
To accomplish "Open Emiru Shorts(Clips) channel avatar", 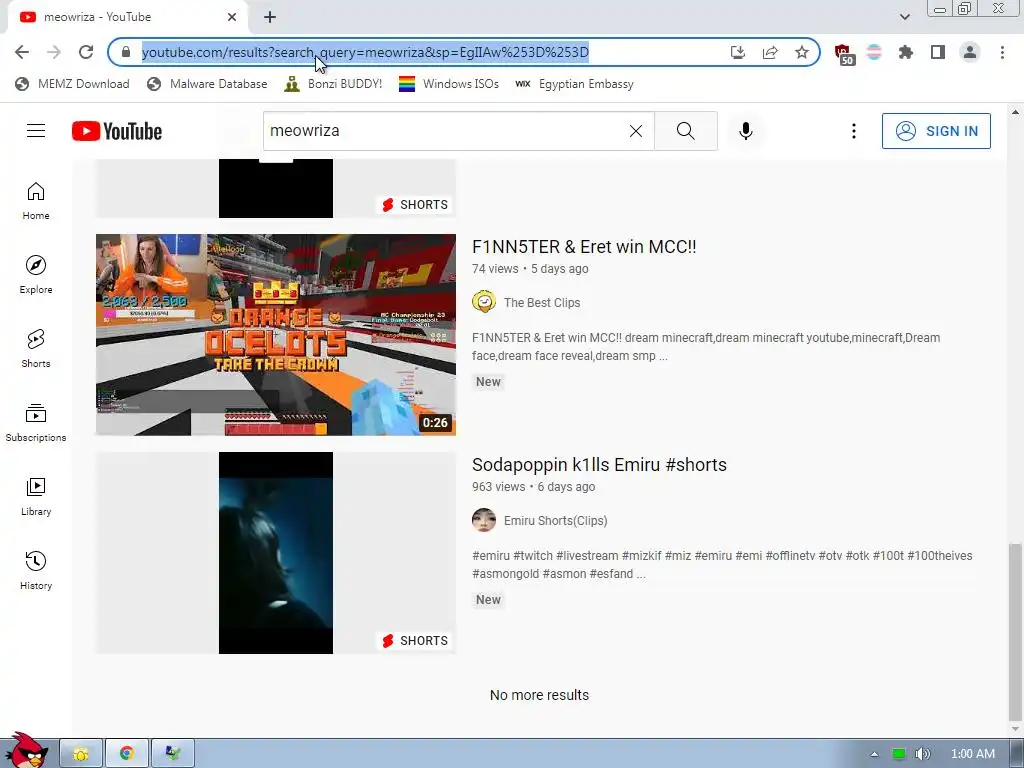I will 484,520.
